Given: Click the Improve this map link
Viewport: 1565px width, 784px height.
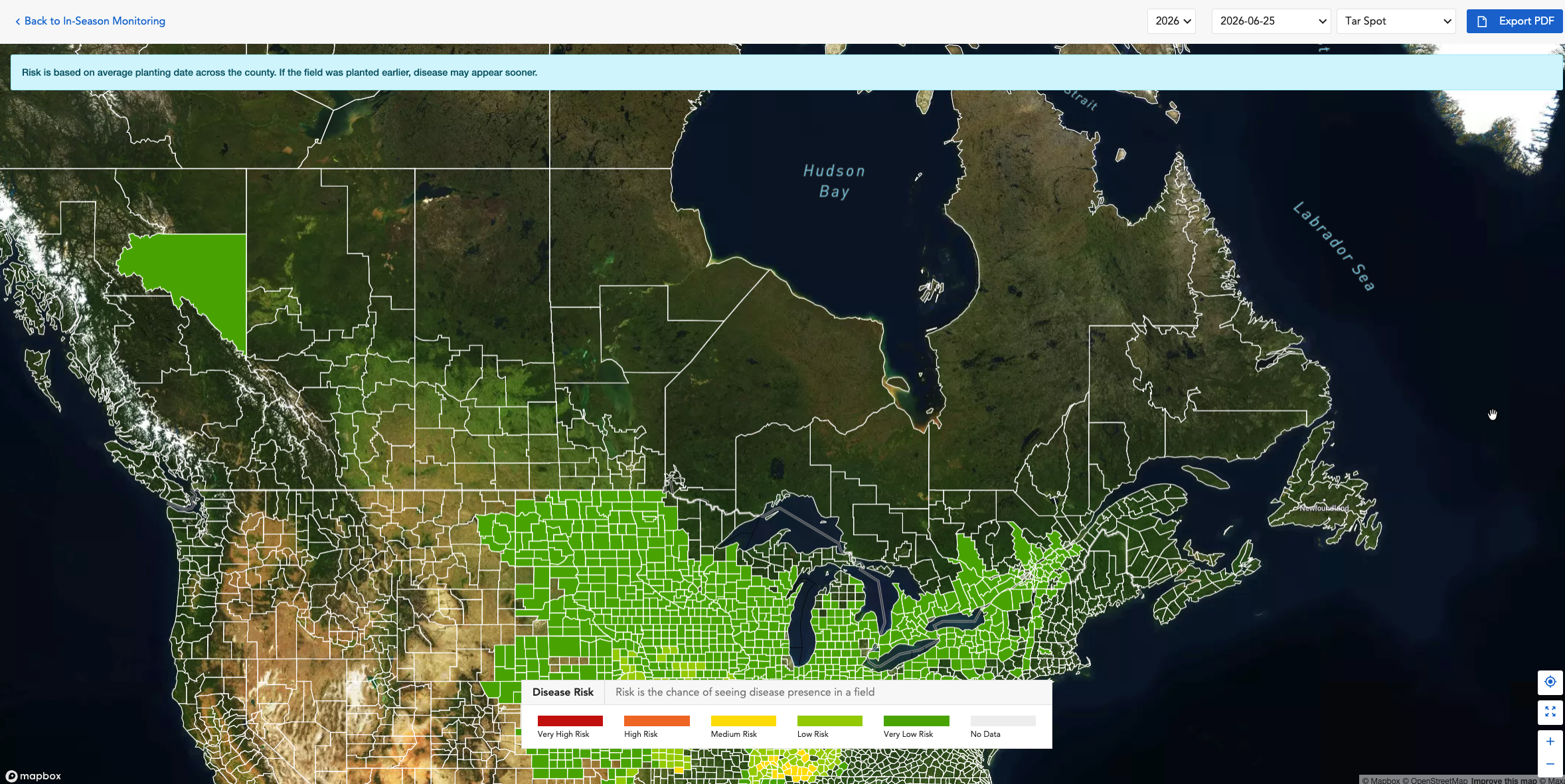Looking at the screenshot, I should (x=1503, y=781).
